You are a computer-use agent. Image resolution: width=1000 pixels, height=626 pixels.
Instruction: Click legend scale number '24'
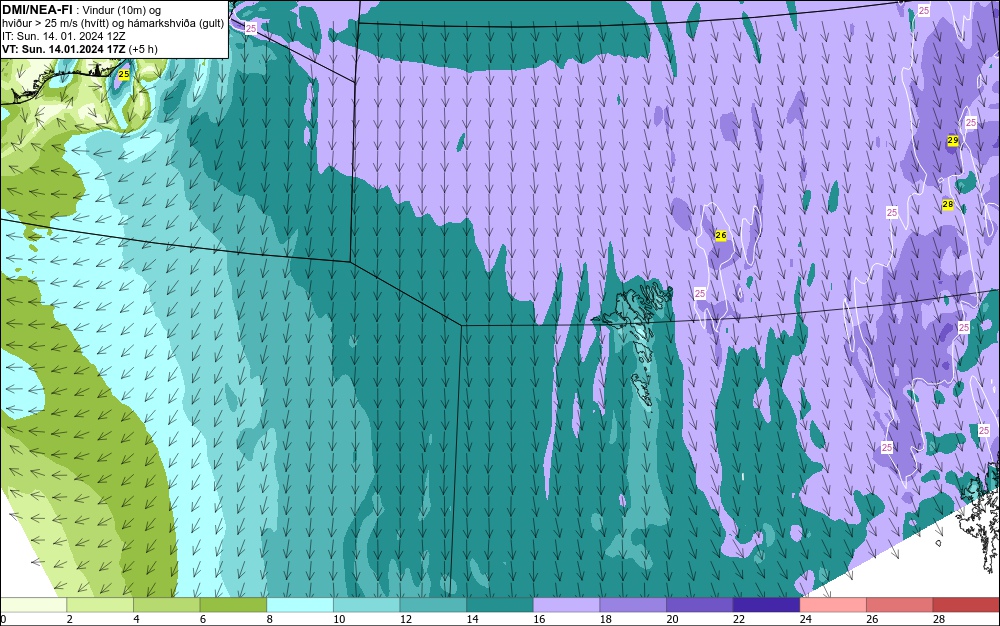click(x=805, y=619)
